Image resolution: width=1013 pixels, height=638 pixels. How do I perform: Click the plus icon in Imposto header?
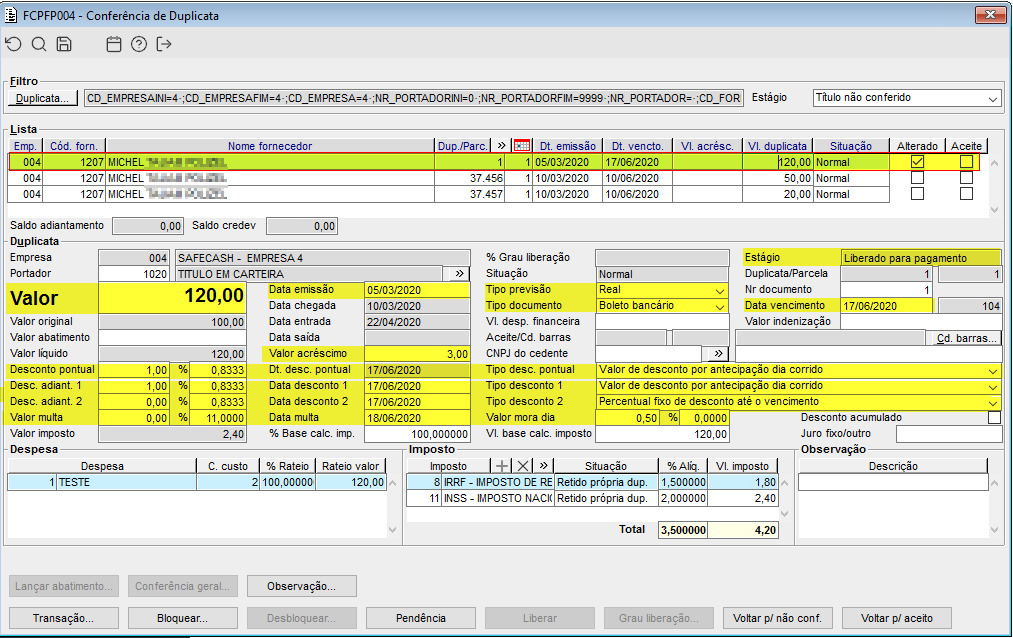[x=502, y=466]
